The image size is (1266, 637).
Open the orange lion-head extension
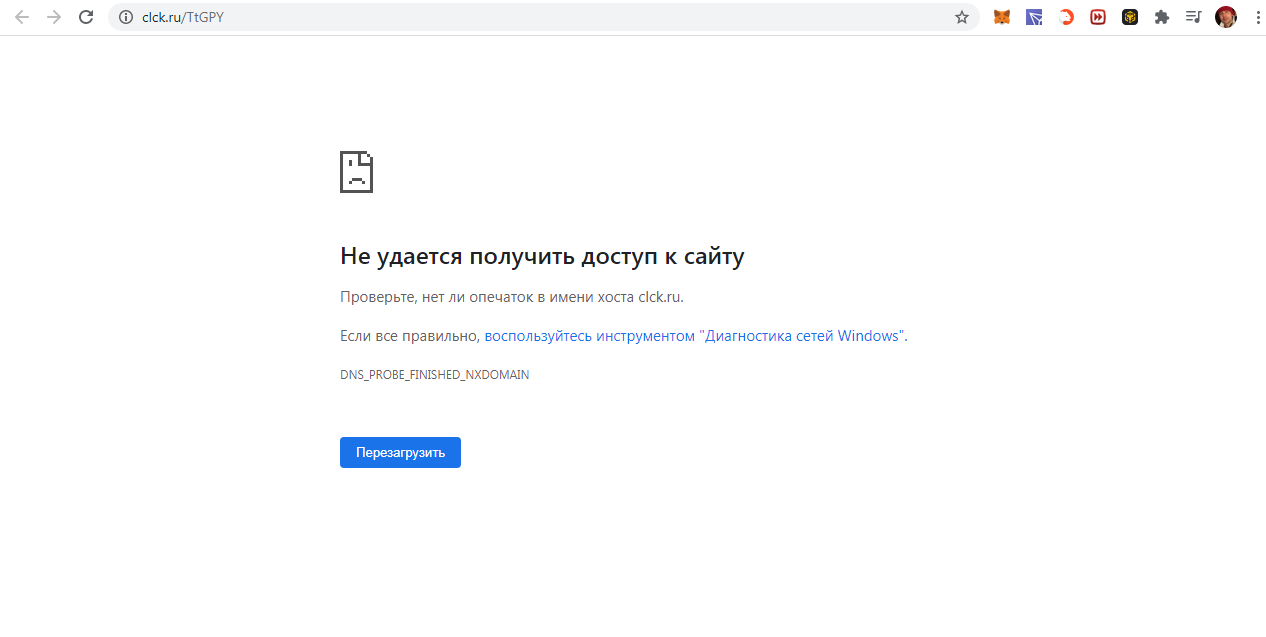point(1066,17)
